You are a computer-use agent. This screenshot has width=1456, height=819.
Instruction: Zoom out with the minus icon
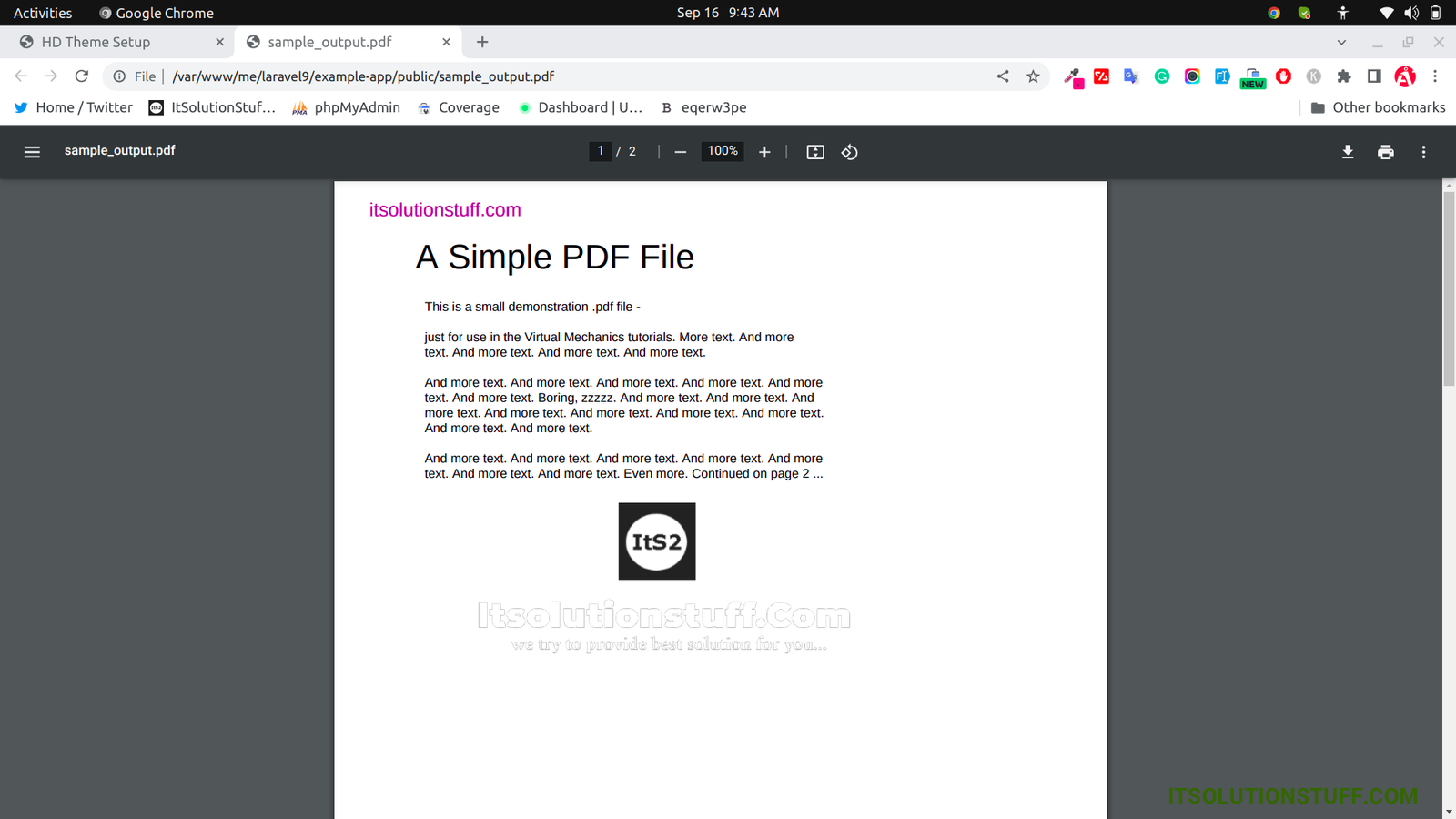click(680, 152)
